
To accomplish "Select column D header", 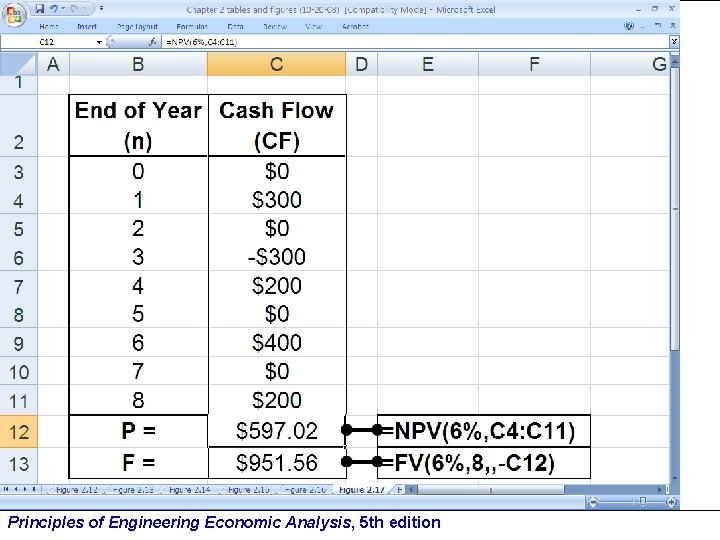I will coord(361,64).
